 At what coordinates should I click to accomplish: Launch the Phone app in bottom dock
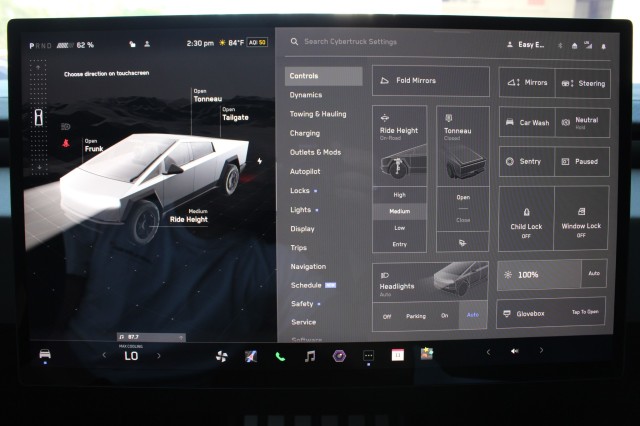coord(280,355)
